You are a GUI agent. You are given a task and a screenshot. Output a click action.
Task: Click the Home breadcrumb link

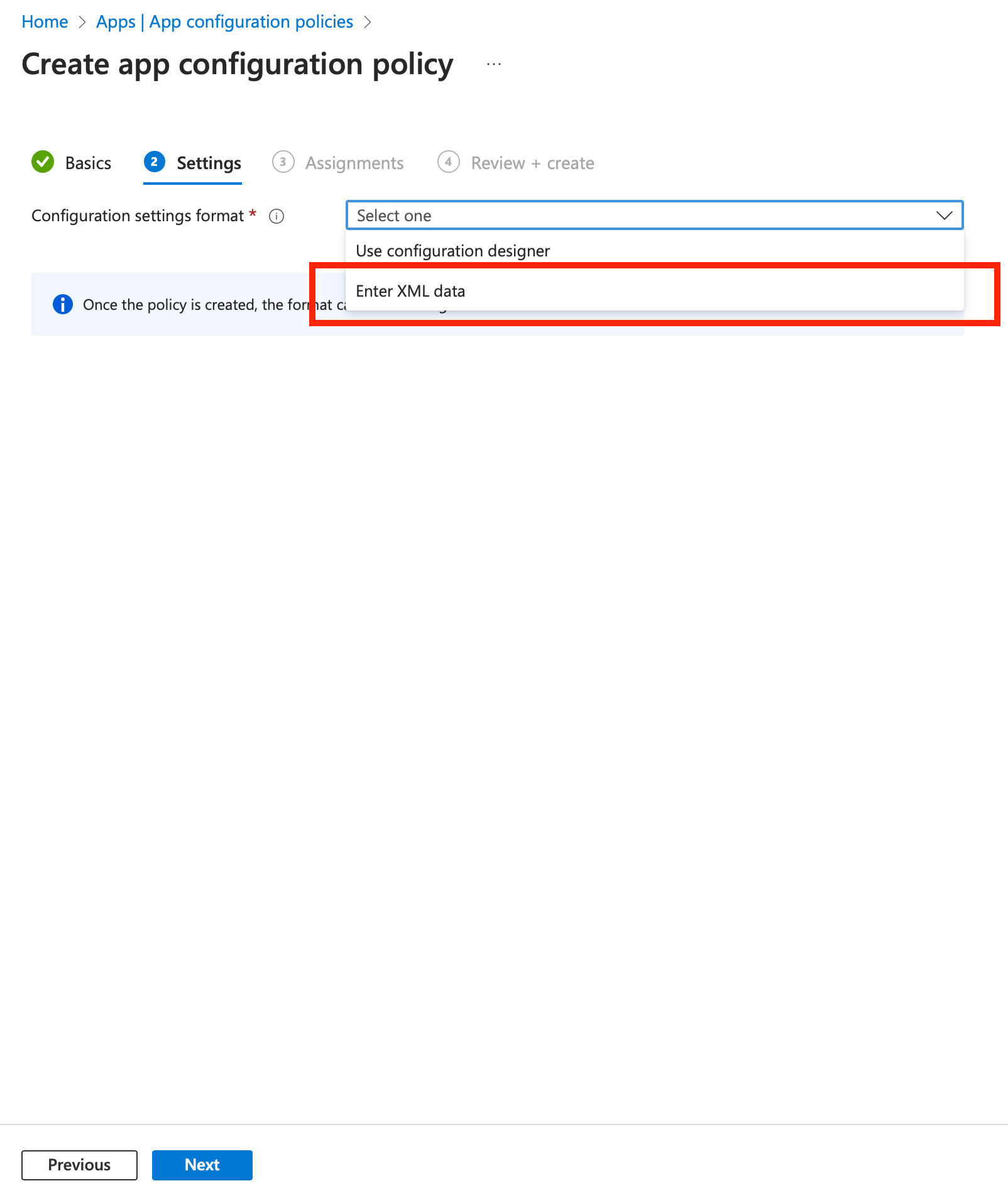click(45, 22)
